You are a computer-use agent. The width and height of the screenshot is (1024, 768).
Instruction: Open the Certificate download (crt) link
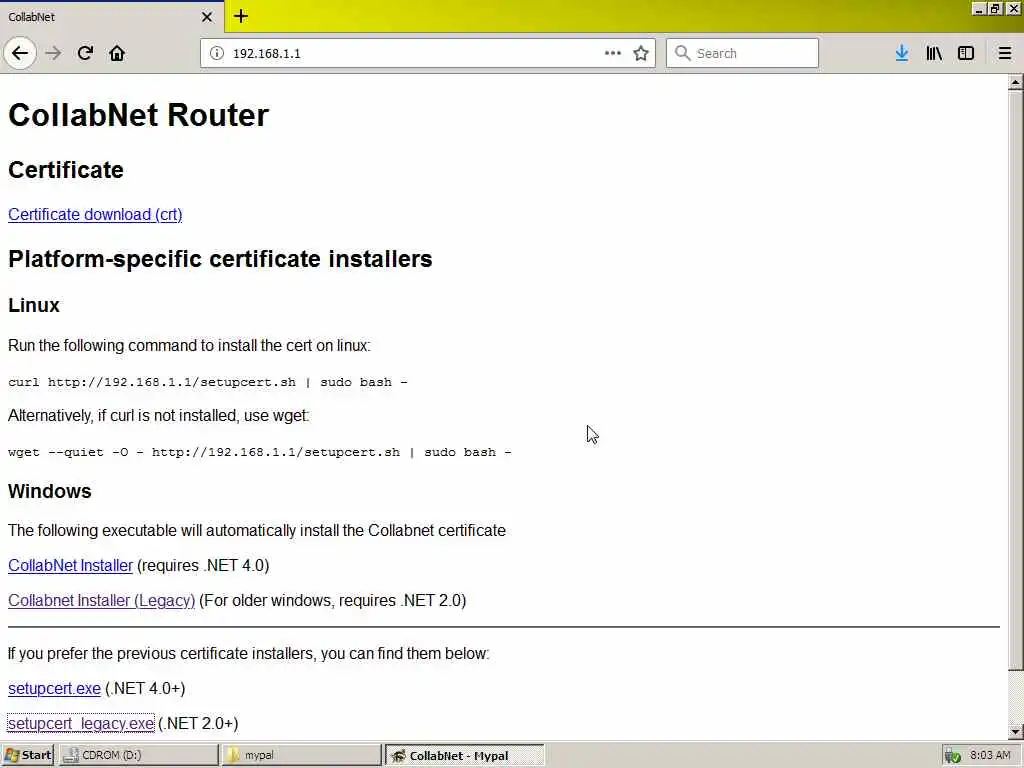point(95,214)
